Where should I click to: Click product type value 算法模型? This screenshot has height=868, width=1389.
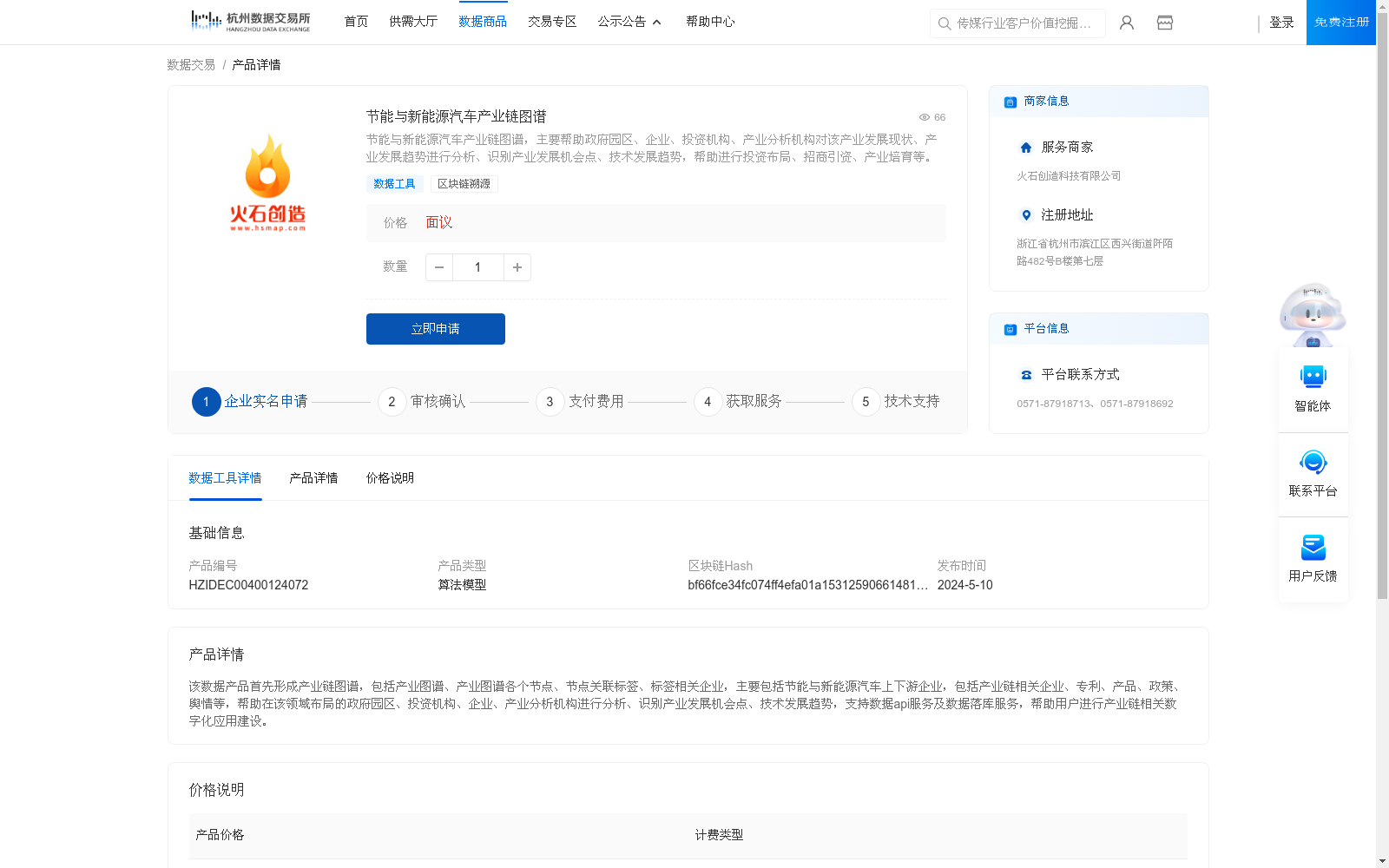(462, 585)
